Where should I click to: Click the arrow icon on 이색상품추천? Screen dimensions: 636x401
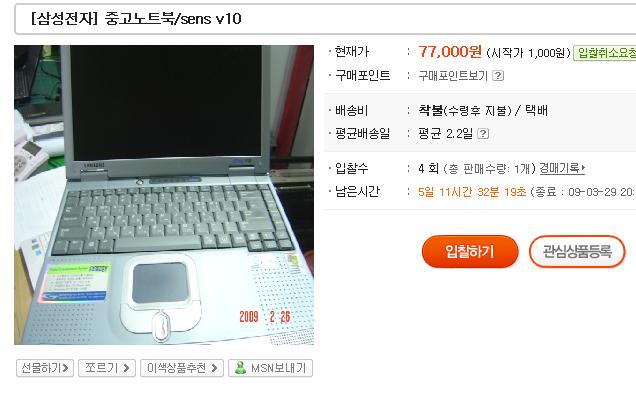coord(214,368)
